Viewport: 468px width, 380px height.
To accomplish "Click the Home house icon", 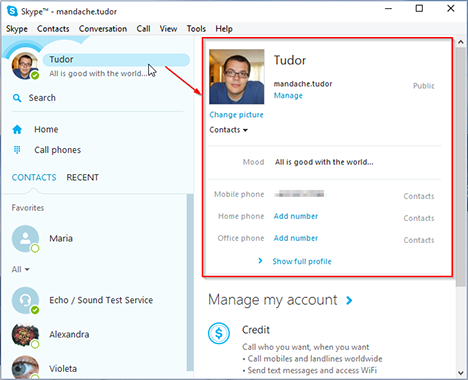I will pos(17,129).
